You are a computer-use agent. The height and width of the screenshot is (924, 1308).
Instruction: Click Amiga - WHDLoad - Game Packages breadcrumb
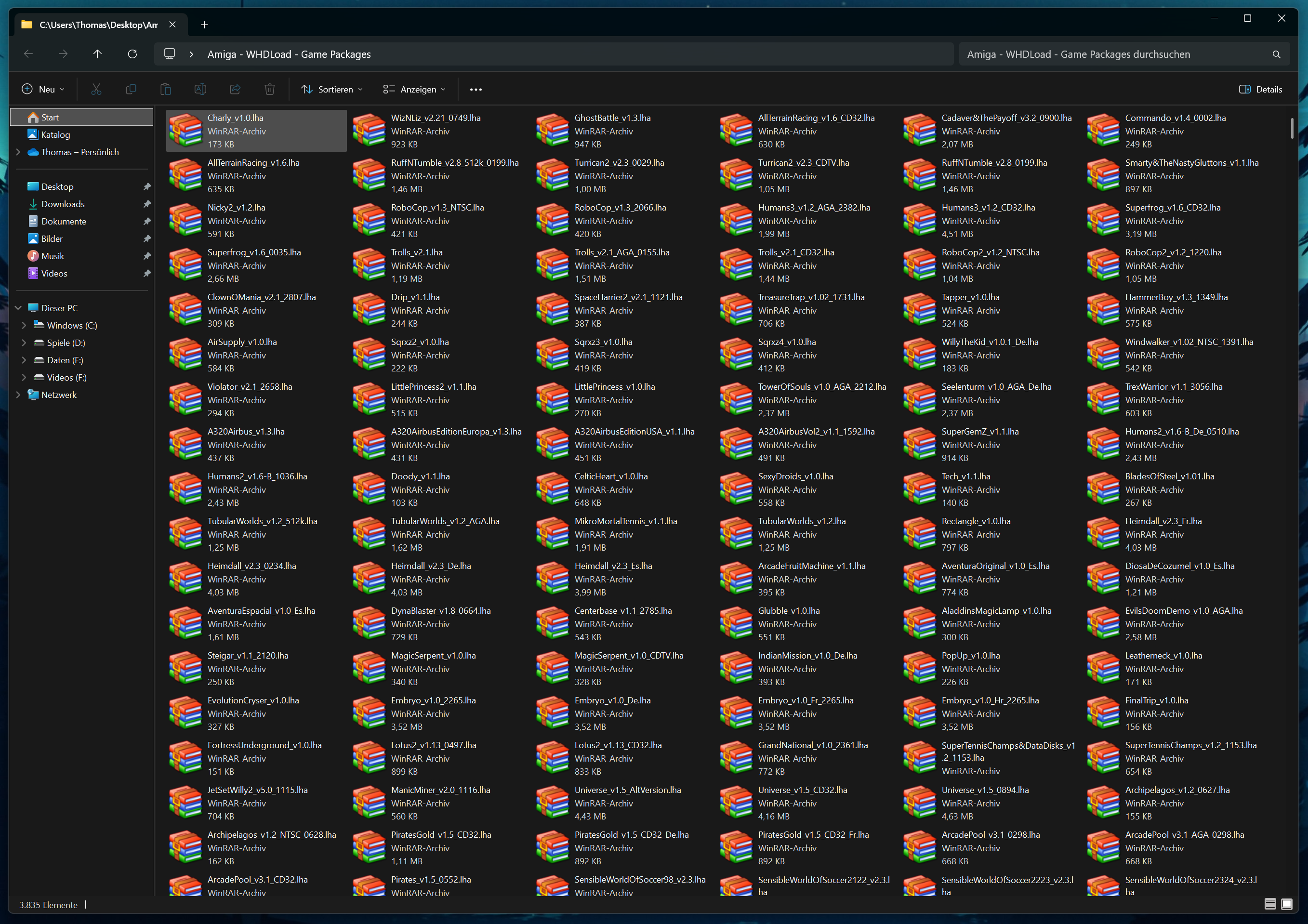289,54
